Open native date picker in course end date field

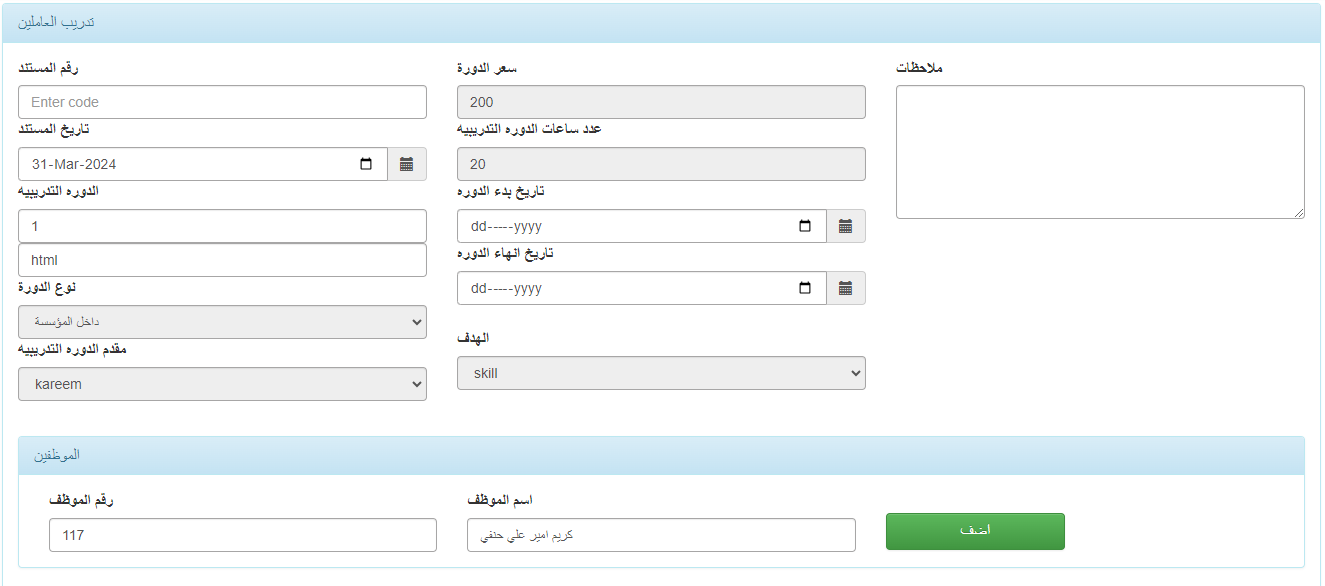[806, 289]
